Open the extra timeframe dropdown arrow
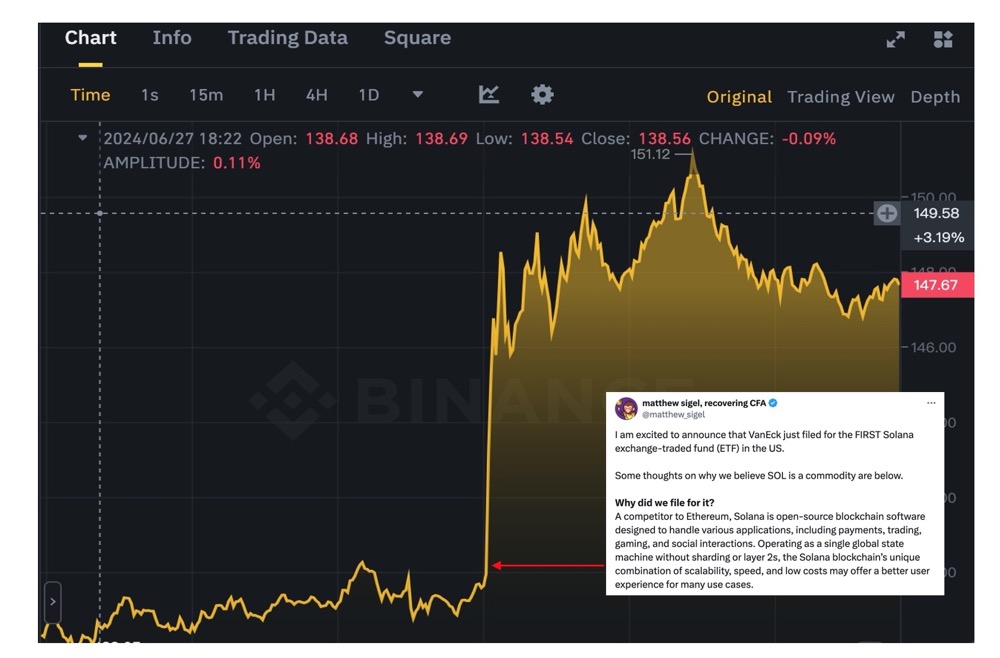Screen dimensions: 1000x658 pyautogui.click(x=417, y=94)
